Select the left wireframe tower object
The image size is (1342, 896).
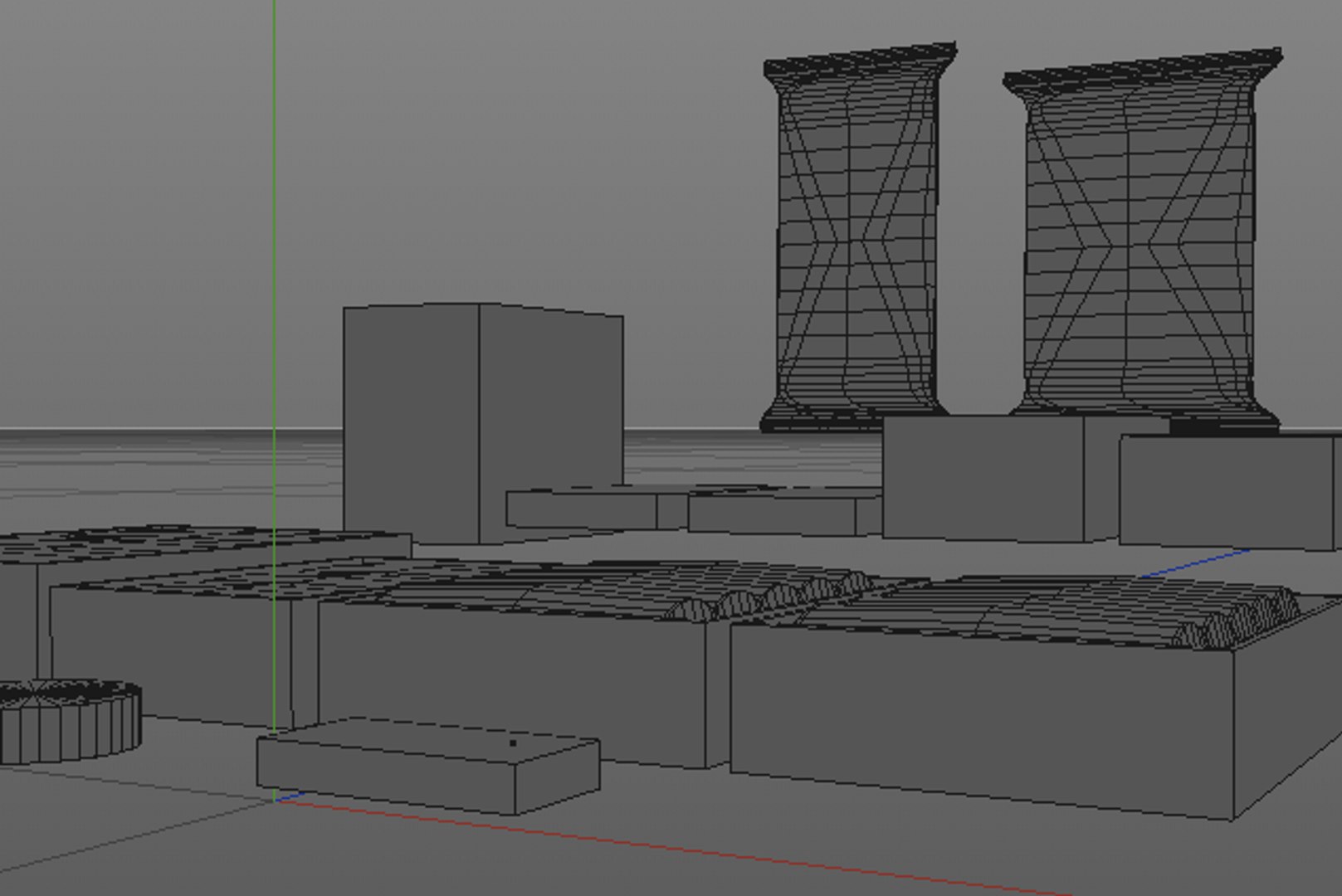pos(859,236)
